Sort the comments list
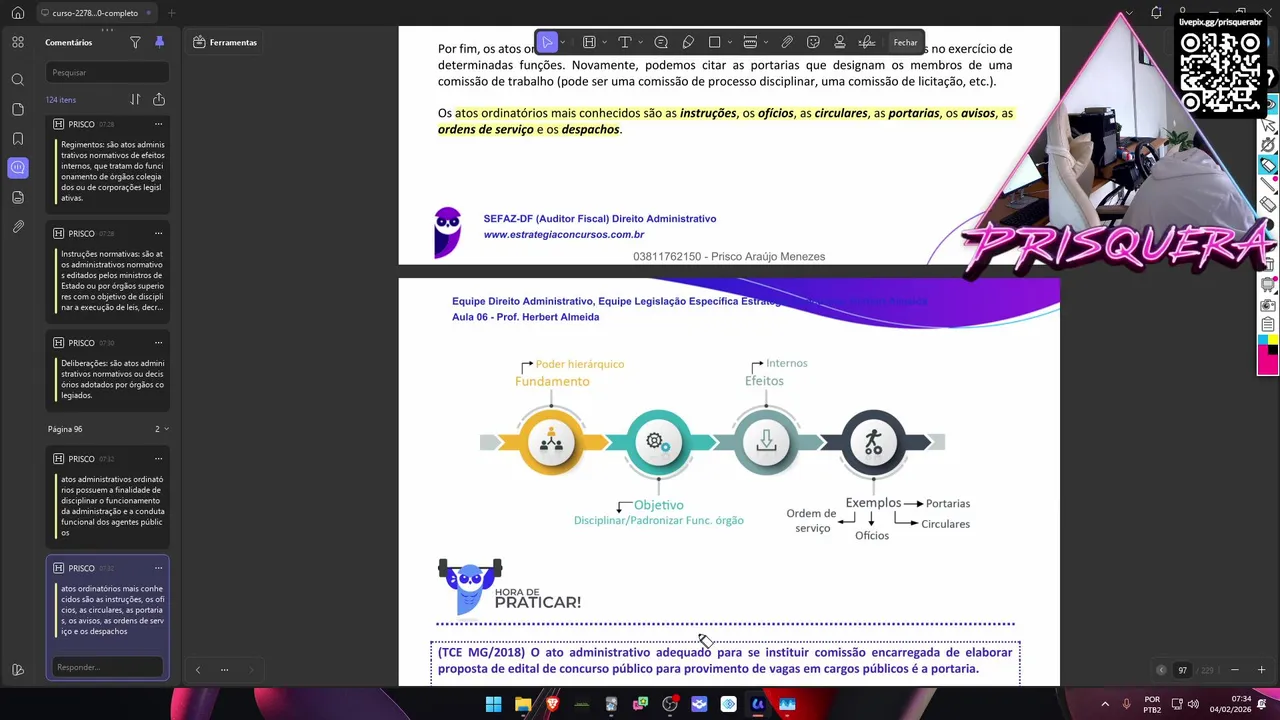Screen dimensions: 1280x720 point(135,99)
